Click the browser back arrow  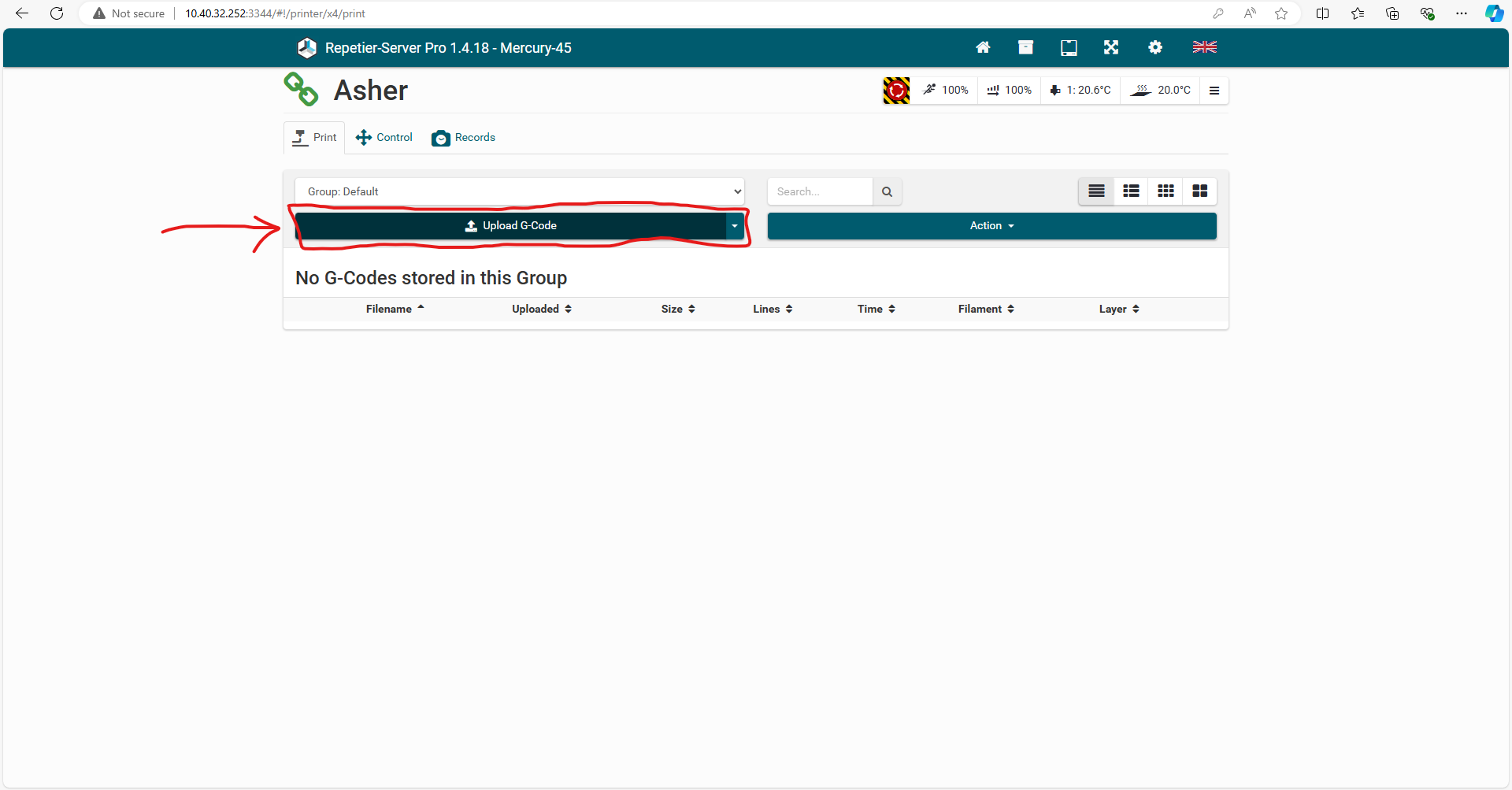coord(22,13)
